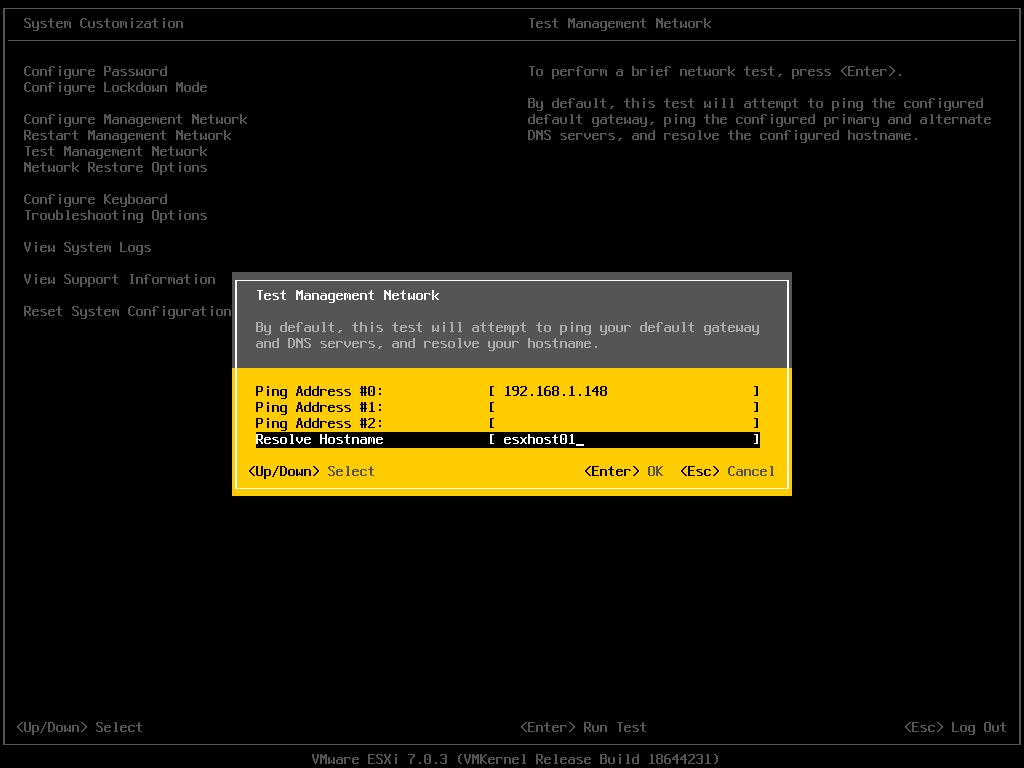This screenshot has width=1024, height=768.
Task: Open Network Restore Options
Action: pyautogui.click(x=116, y=167)
